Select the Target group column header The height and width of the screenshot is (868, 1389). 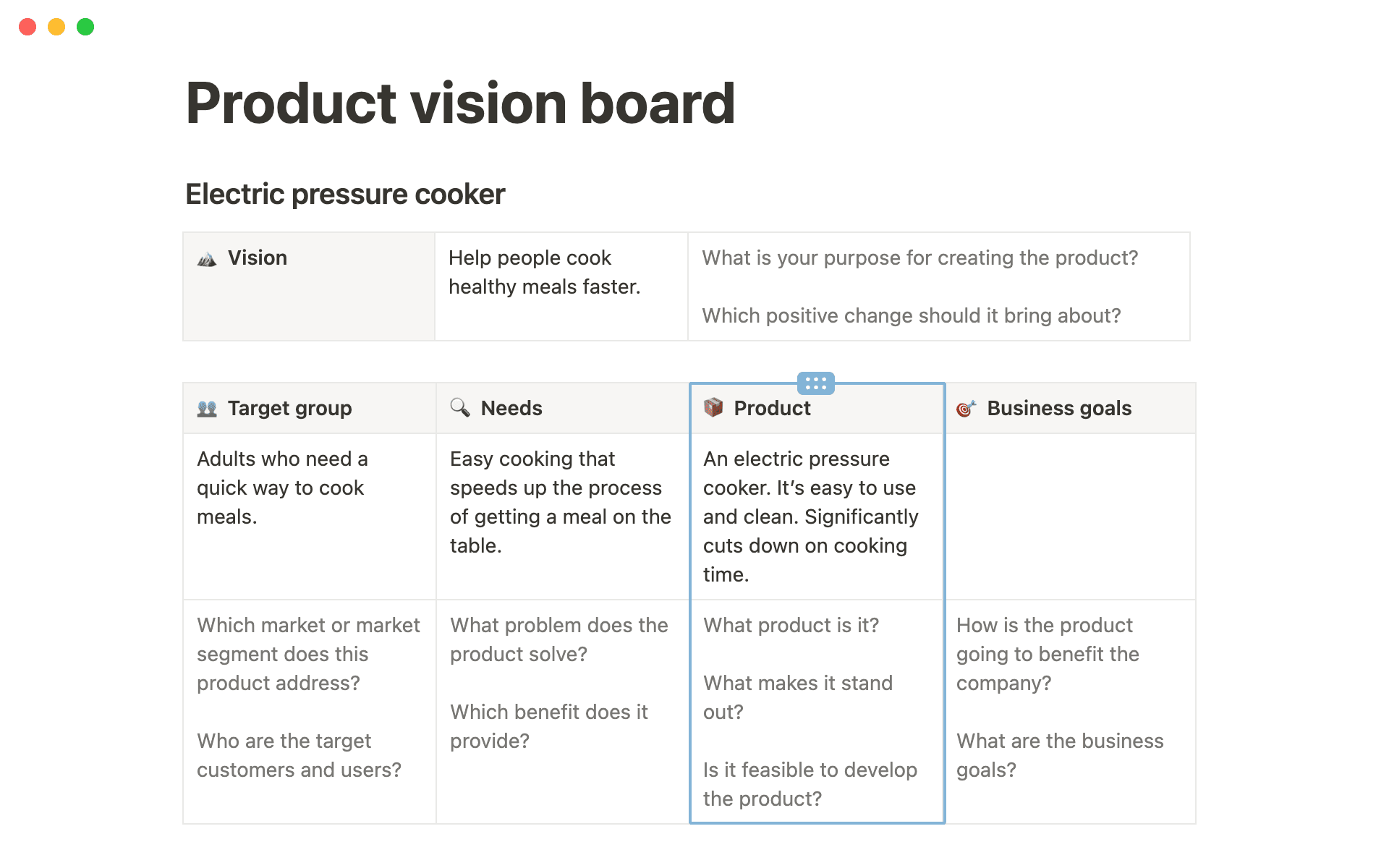(308, 408)
